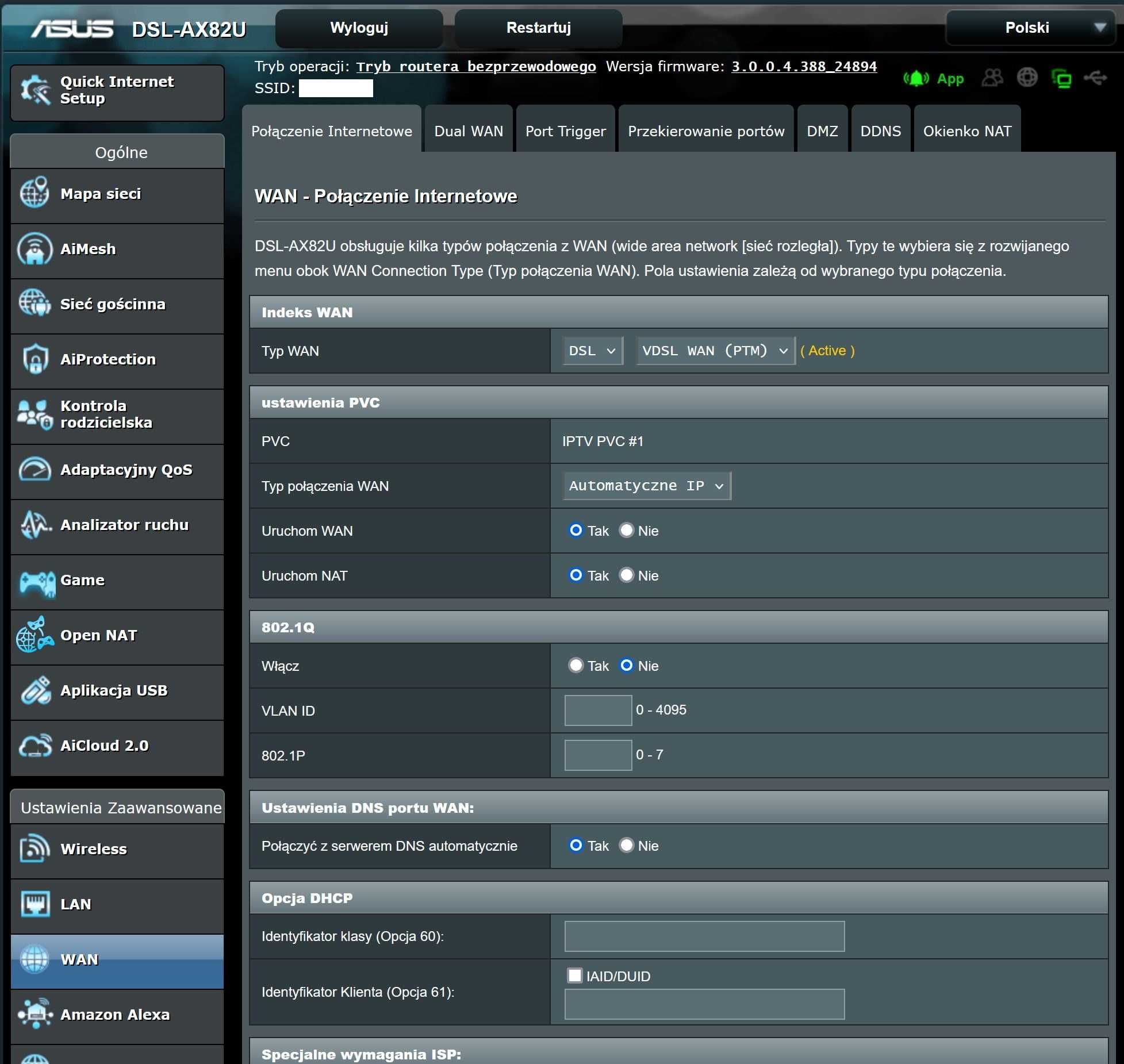Open firmware version 3.0.0.4.388_24894 link
Screen dimensions: 1124x1064
(804, 67)
